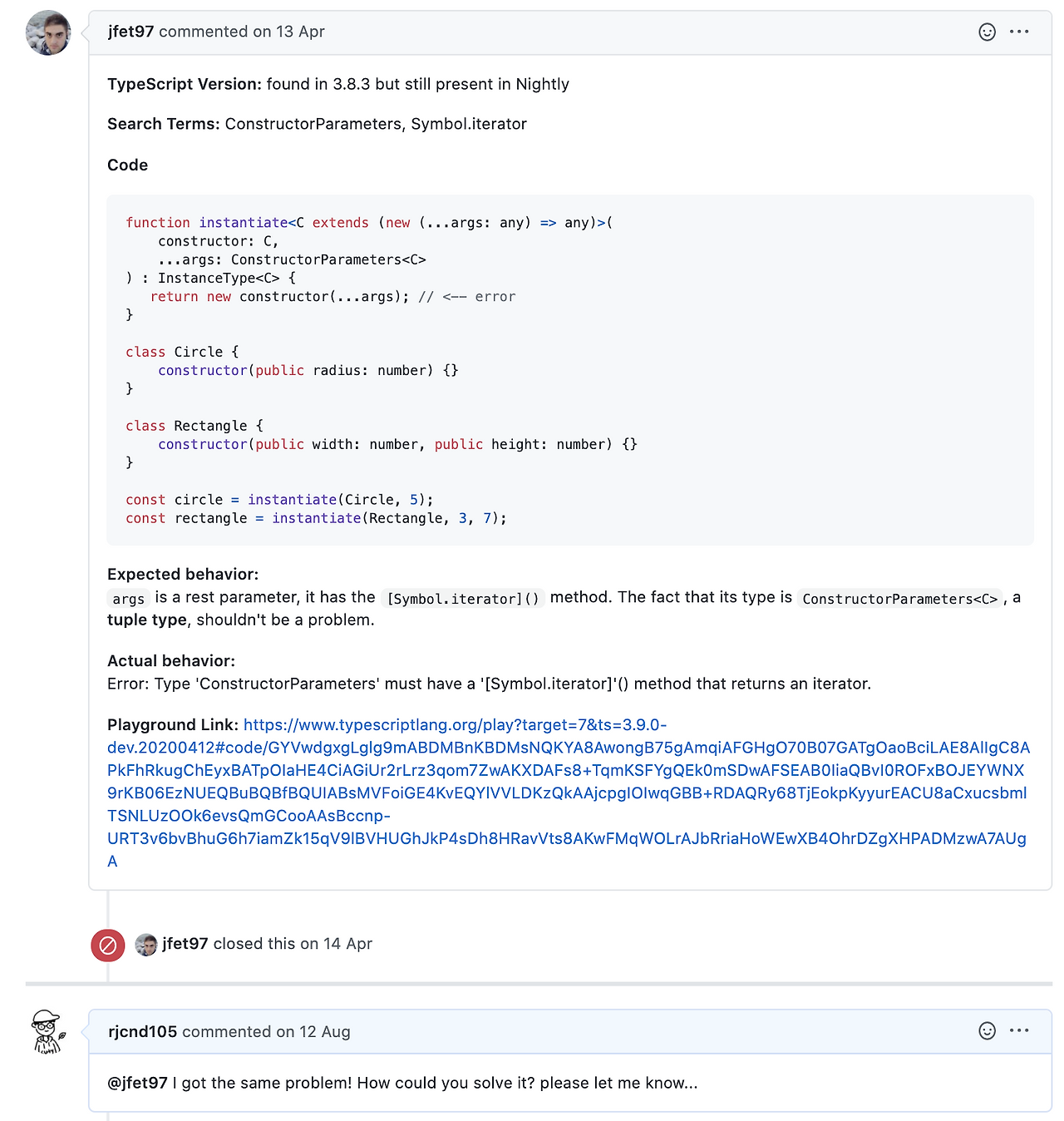Click rjcnd105's cartoon profile avatar
This screenshot has height=1121, width=1064.
48,1032
